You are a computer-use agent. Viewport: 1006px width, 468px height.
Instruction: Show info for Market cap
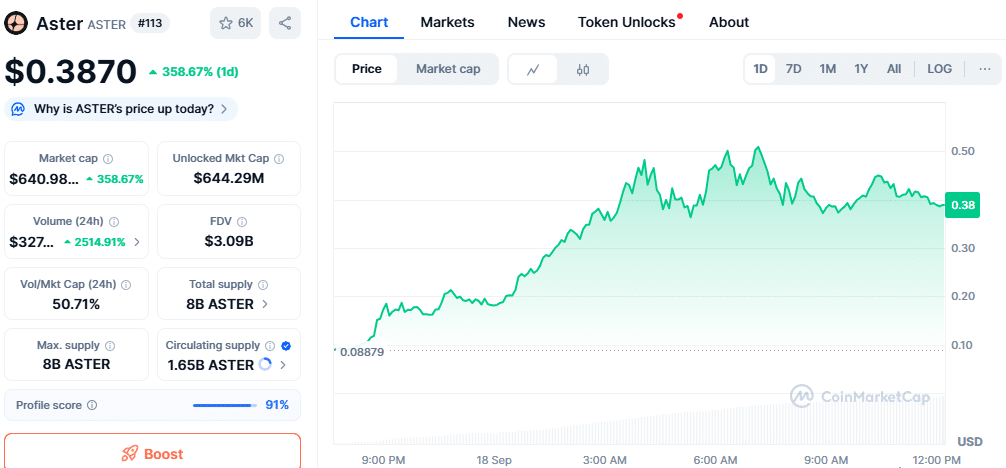(108, 159)
